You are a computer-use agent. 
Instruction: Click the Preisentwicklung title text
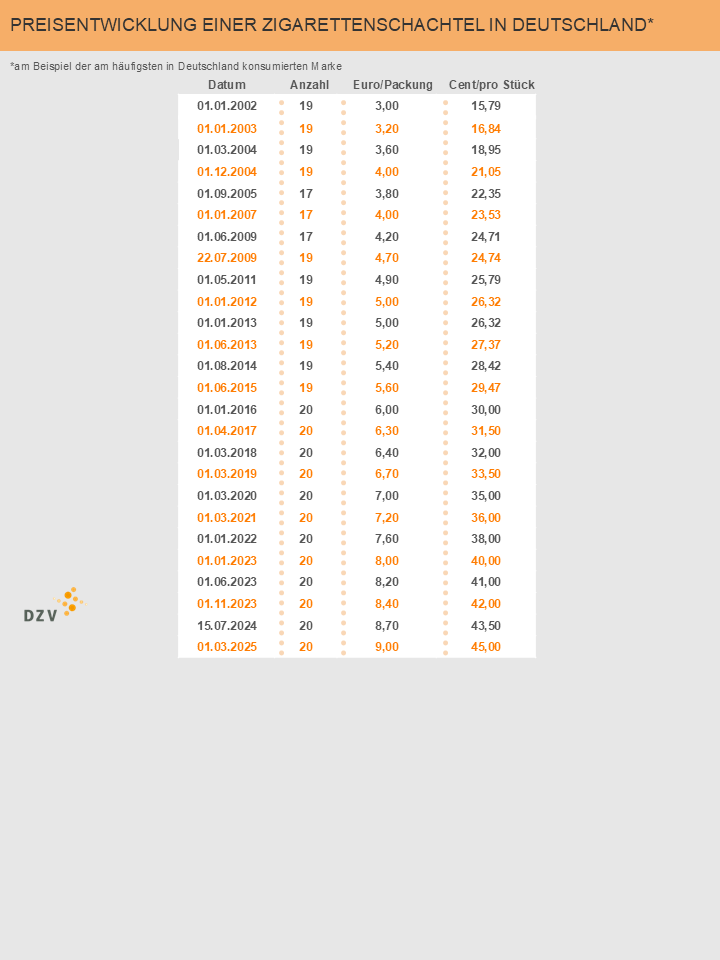(x=332, y=25)
